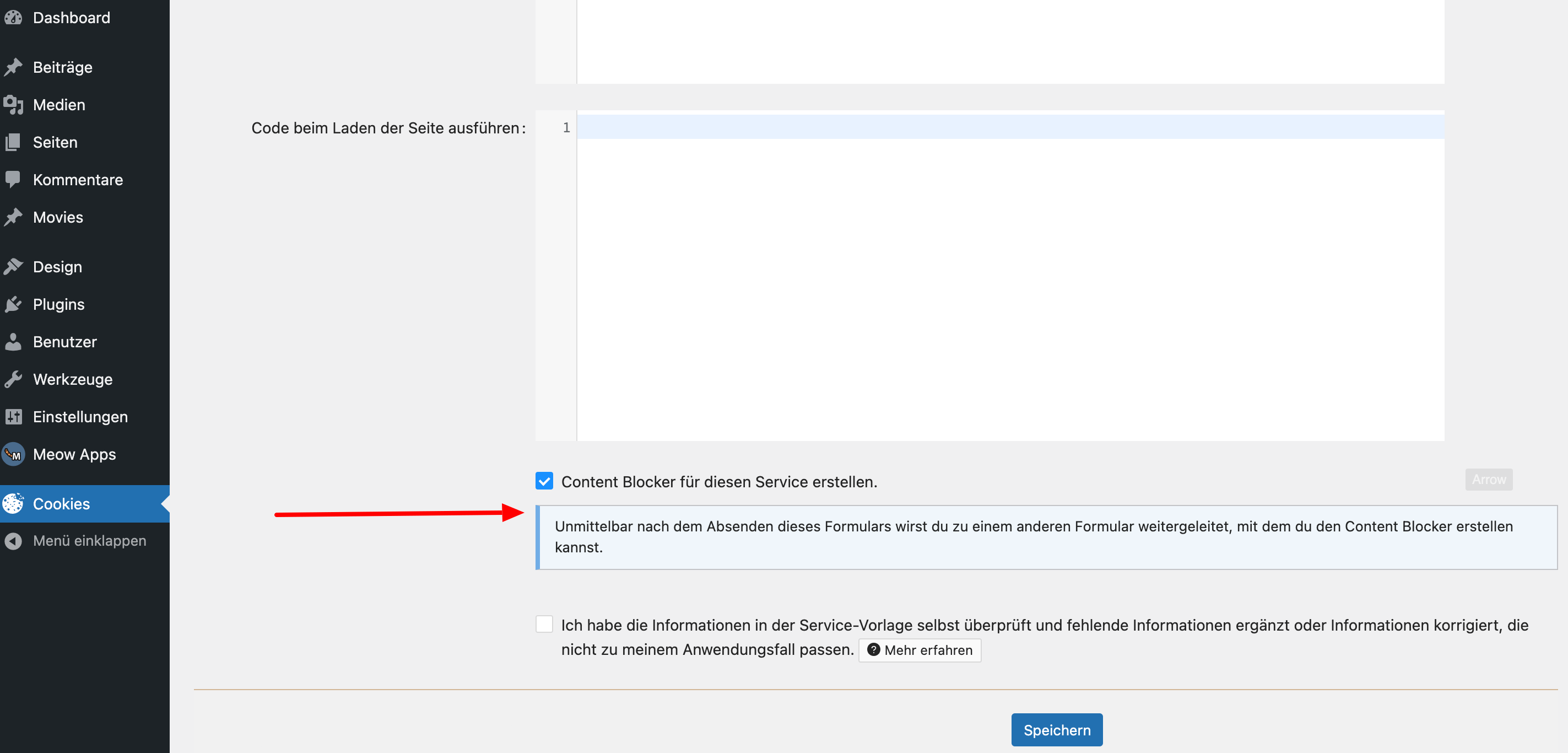This screenshot has width=1568, height=753.
Task: Click the Meow Apps cat icon
Action: (x=13, y=454)
